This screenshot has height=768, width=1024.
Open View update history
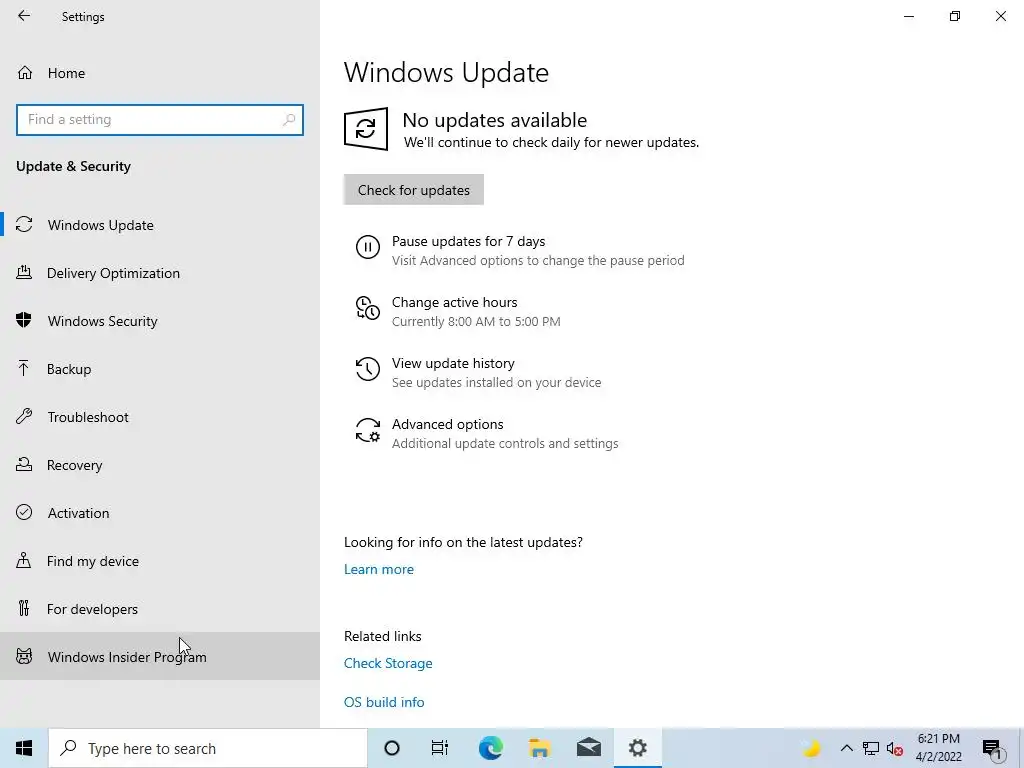[x=478, y=372]
